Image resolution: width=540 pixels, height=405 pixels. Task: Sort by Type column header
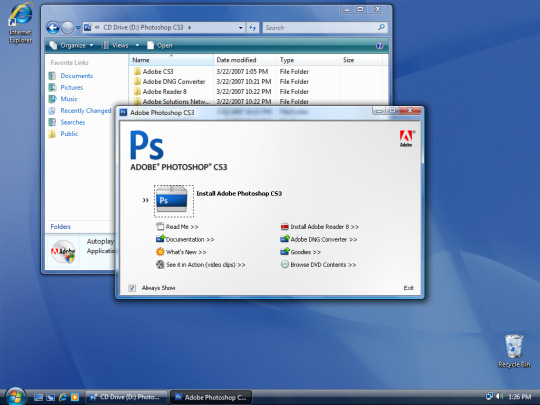point(308,60)
